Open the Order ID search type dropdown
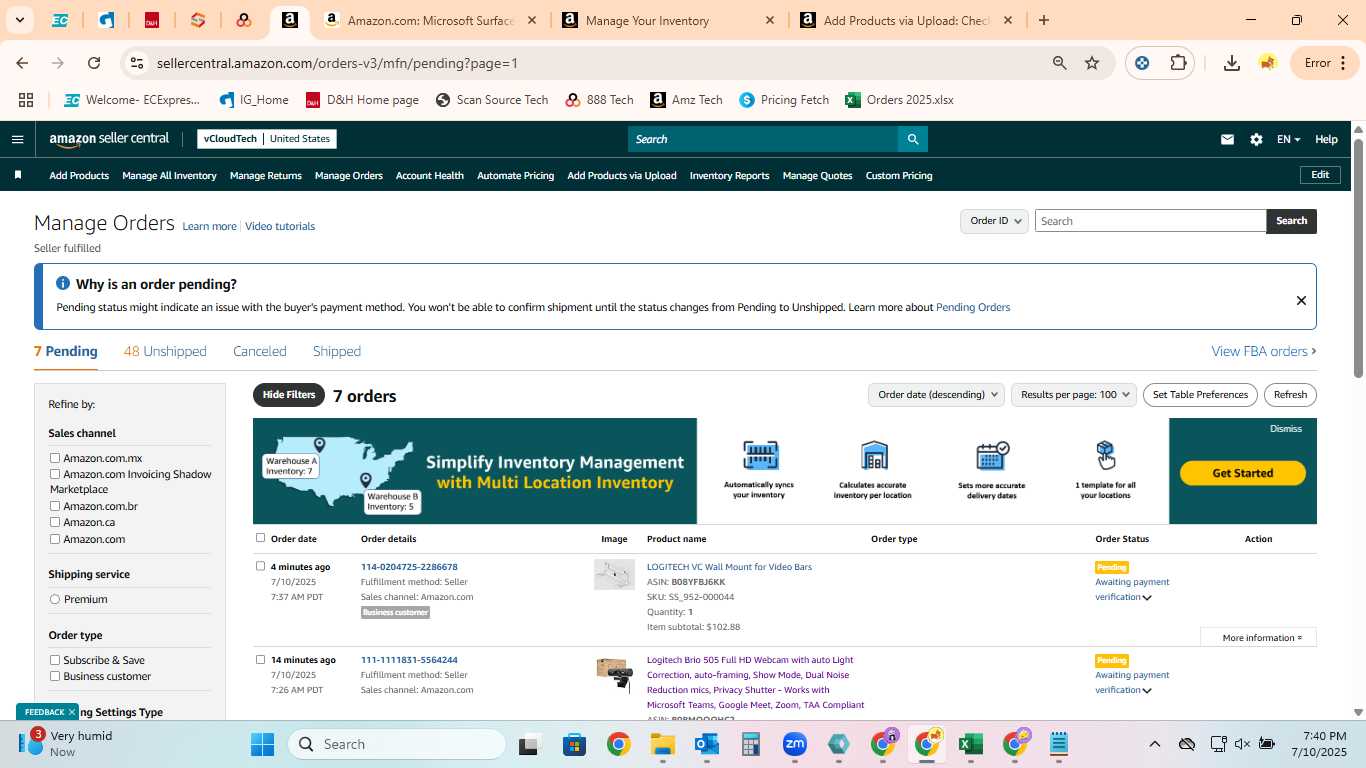This screenshot has width=1366, height=768. pos(994,221)
